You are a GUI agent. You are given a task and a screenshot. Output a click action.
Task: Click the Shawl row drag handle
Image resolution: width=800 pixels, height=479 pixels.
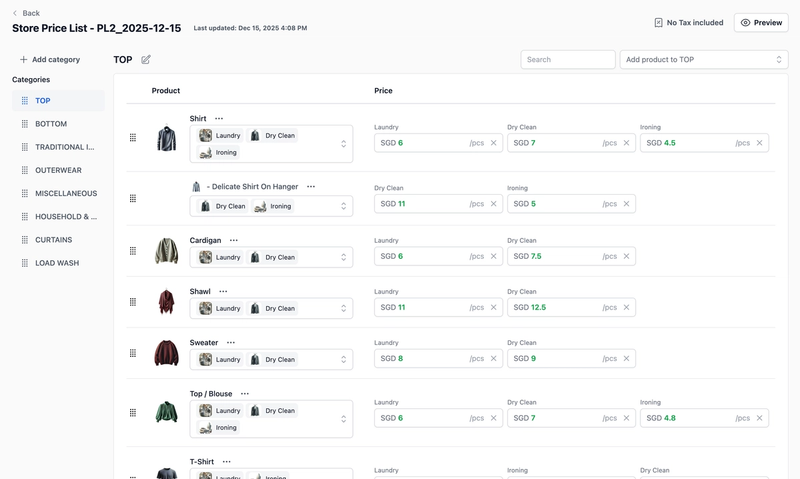click(x=133, y=302)
